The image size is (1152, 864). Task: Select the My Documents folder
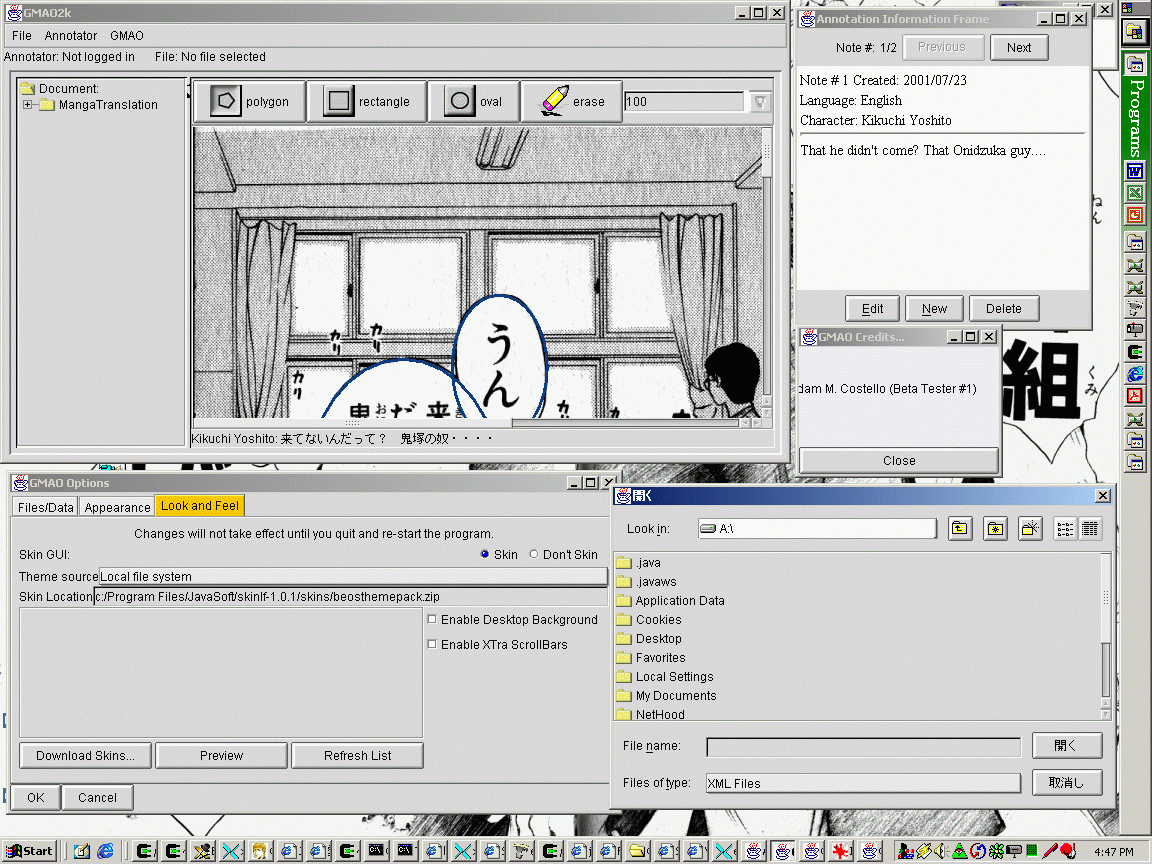666,696
